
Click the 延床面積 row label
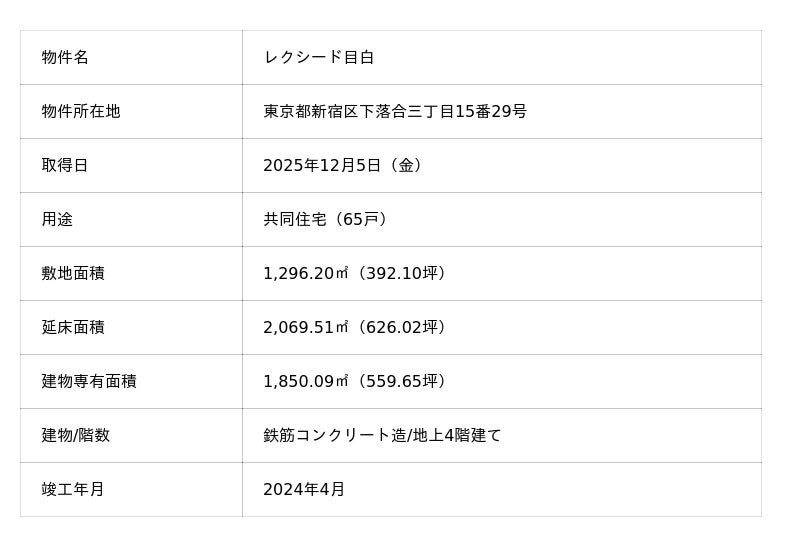tap(73, 328)
